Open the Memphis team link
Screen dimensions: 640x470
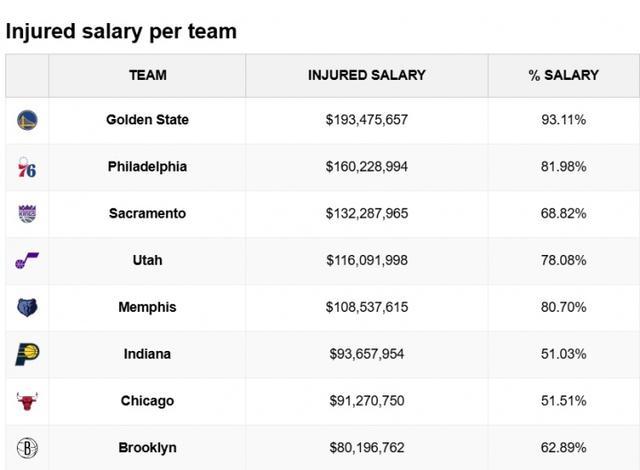147,307
